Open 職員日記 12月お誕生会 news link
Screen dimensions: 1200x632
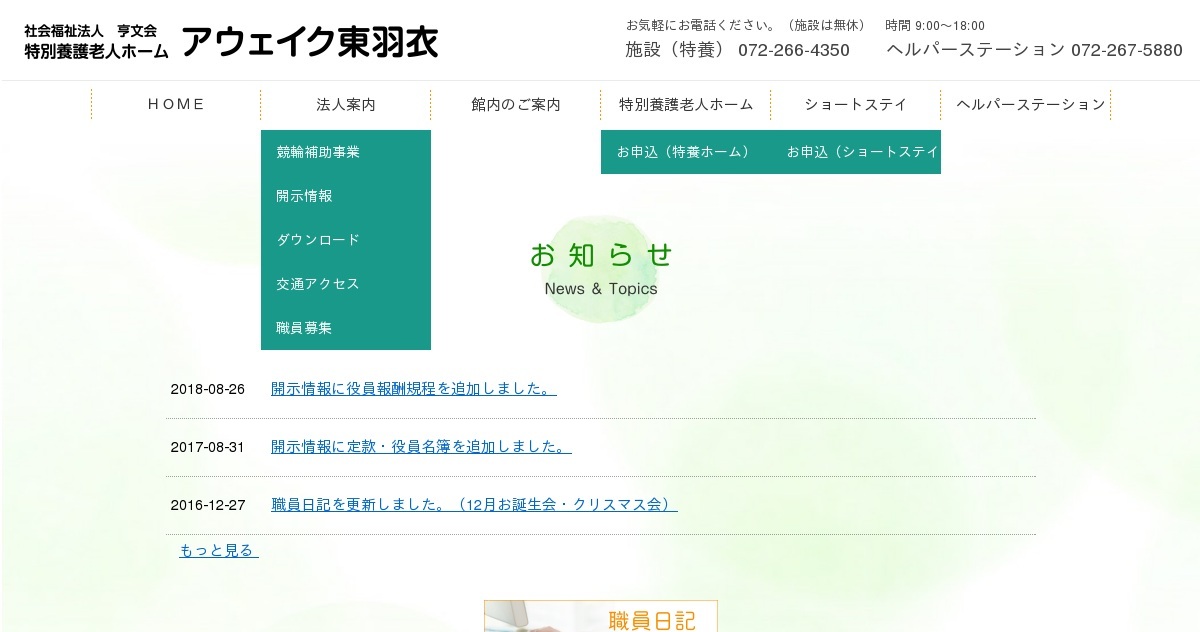474,505
